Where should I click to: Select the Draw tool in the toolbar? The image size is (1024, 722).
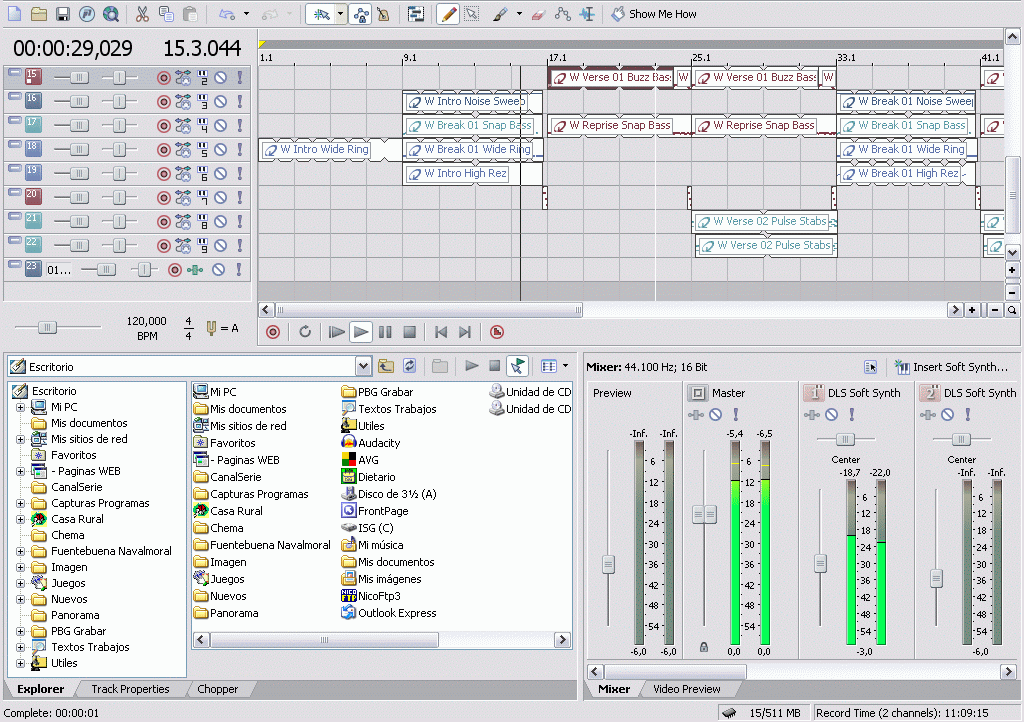[447, 13]
